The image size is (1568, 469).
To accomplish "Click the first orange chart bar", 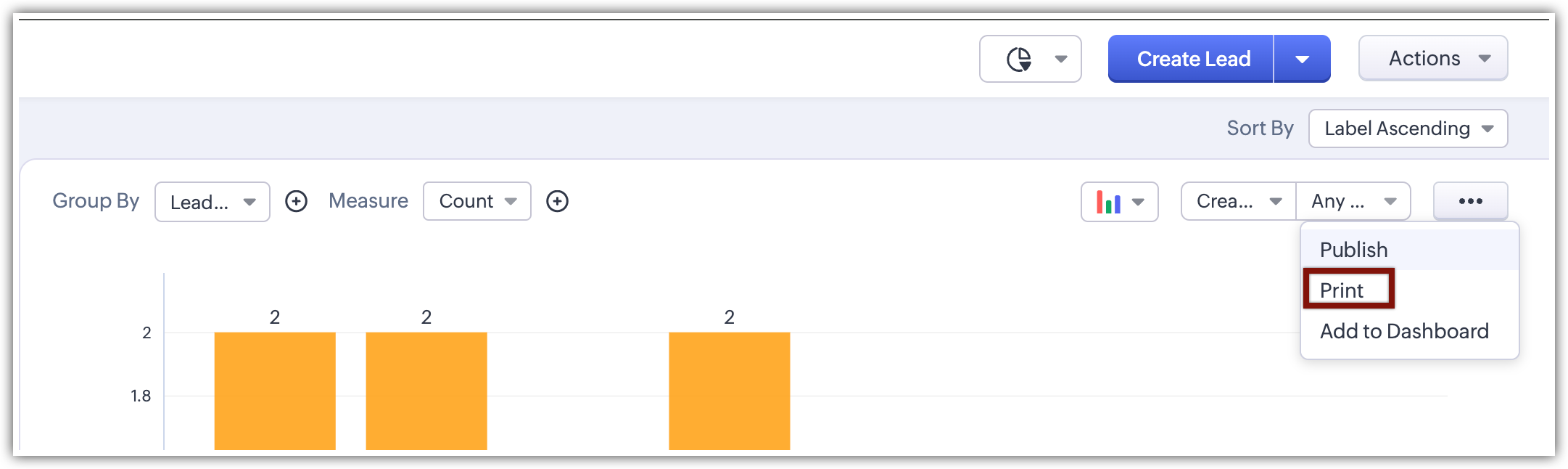I will [x=275, y=391].
